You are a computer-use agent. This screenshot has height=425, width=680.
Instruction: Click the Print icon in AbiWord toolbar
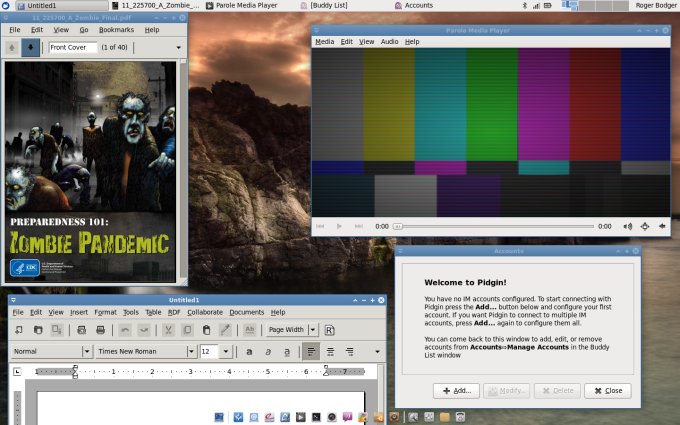[99, 330]
